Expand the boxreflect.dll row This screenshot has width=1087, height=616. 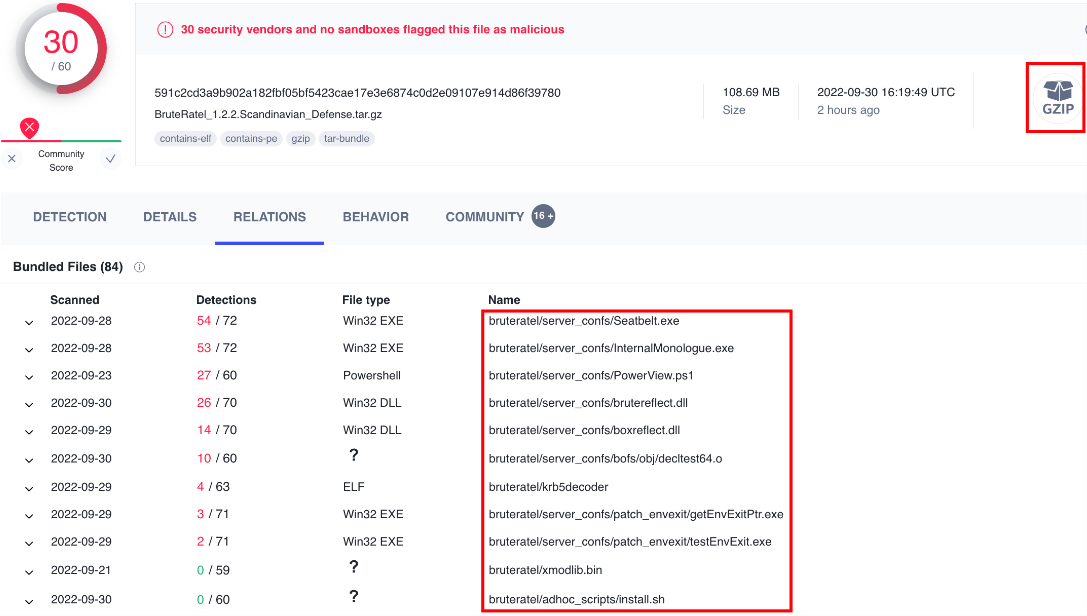point(29,432)
